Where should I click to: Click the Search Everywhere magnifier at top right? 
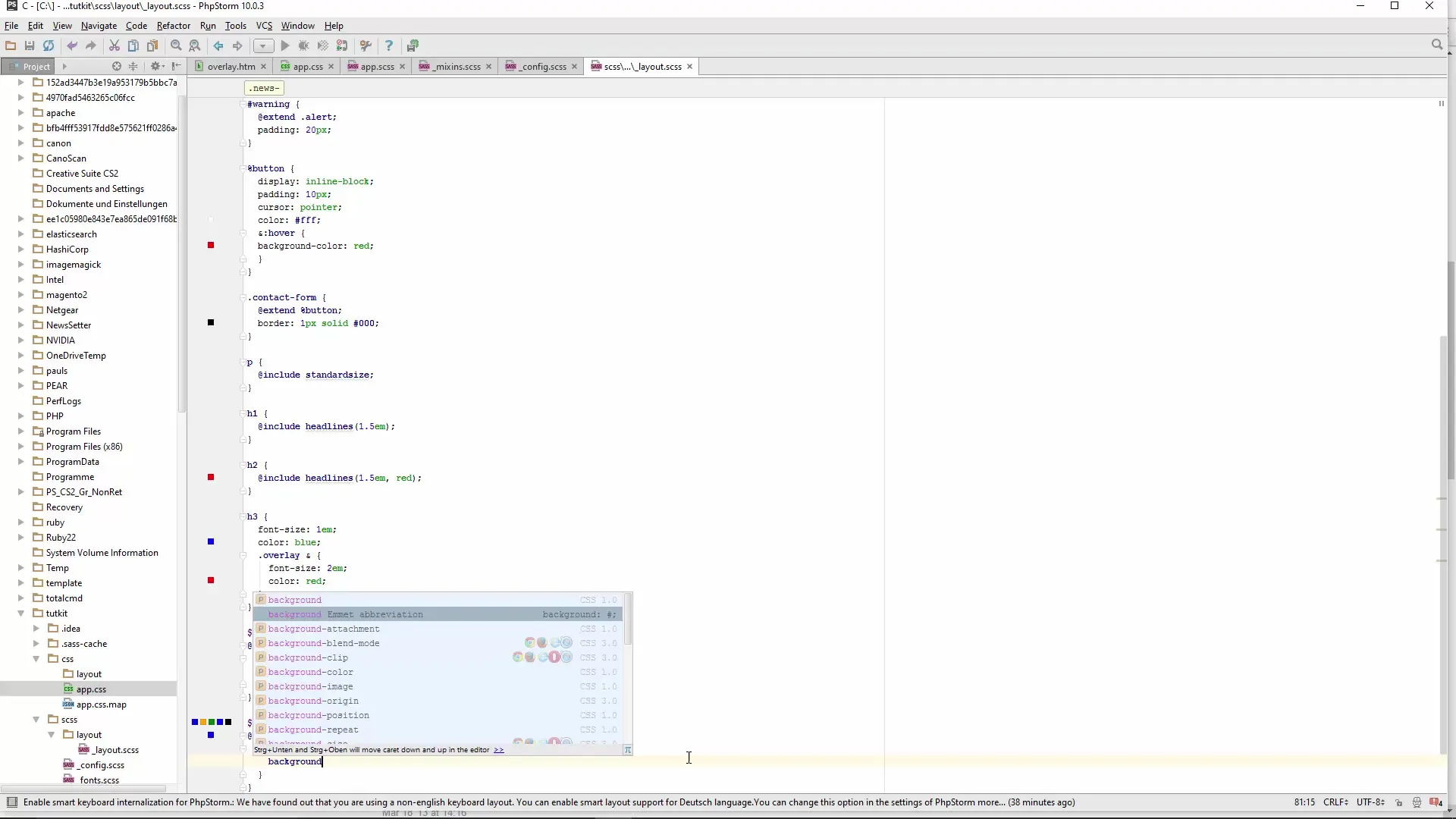pyautogui.click(x=1437, y=45)
